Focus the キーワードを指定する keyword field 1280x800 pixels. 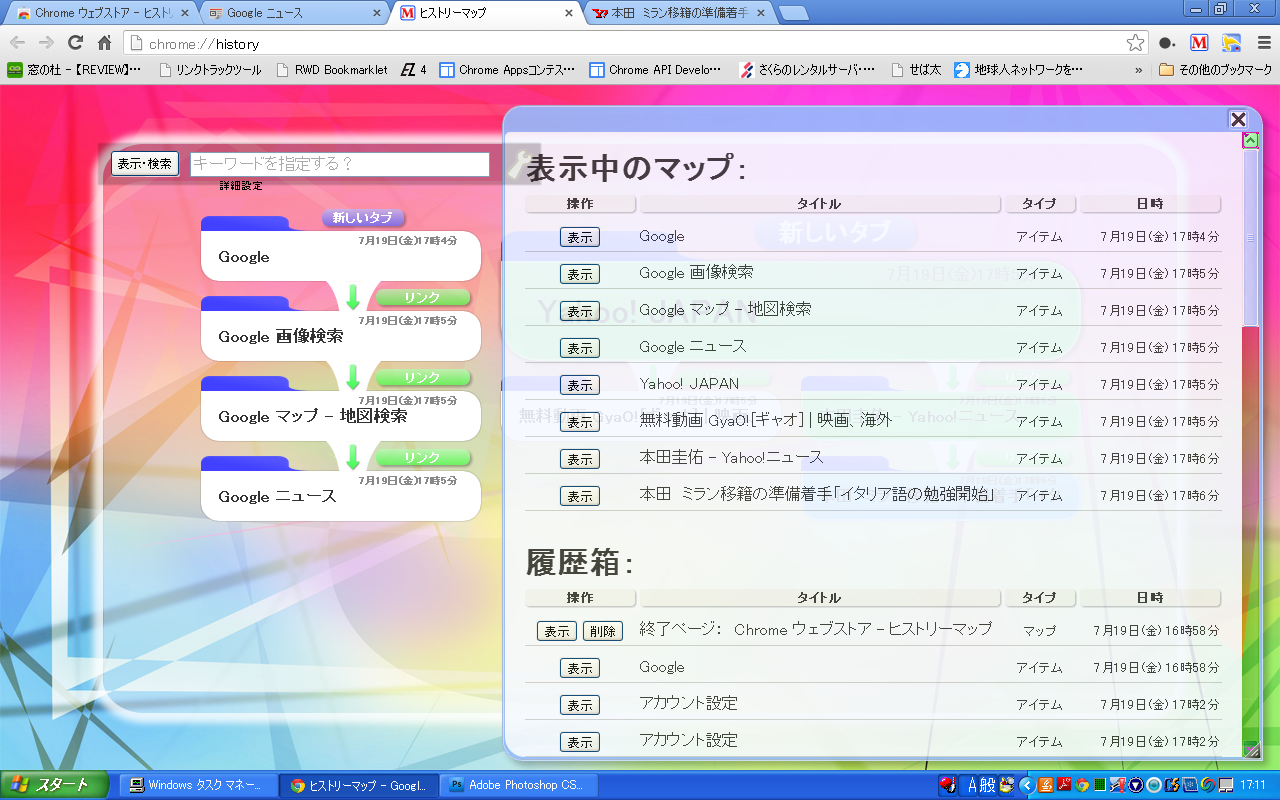click(x=340, y=164)
